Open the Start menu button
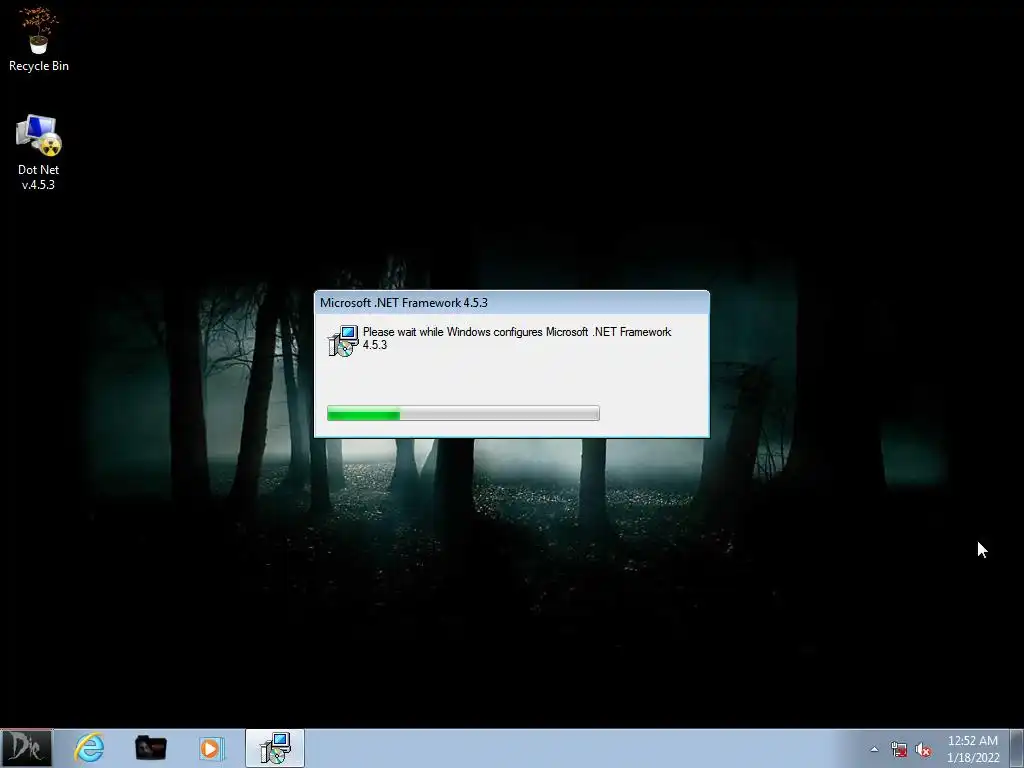 coord(26,748)
